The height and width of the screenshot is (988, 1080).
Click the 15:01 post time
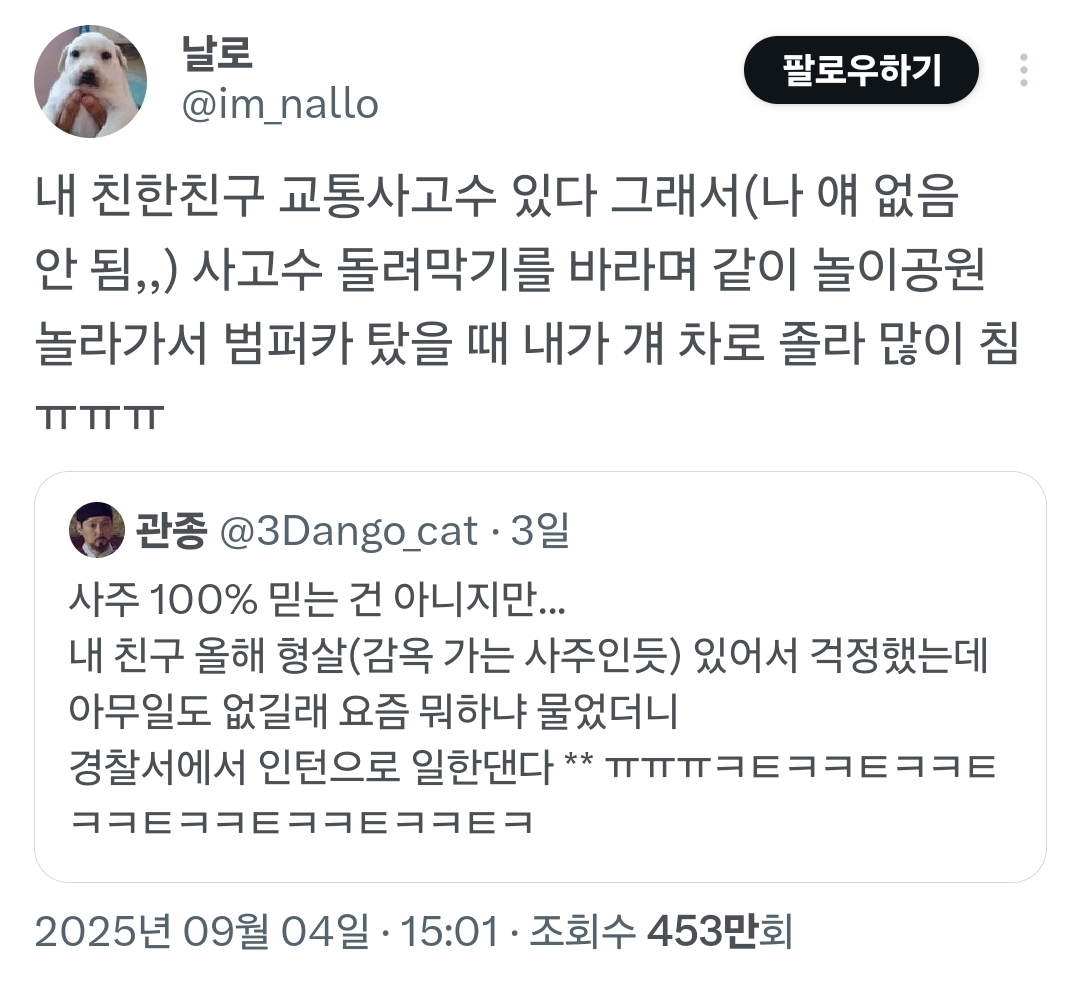449,932
